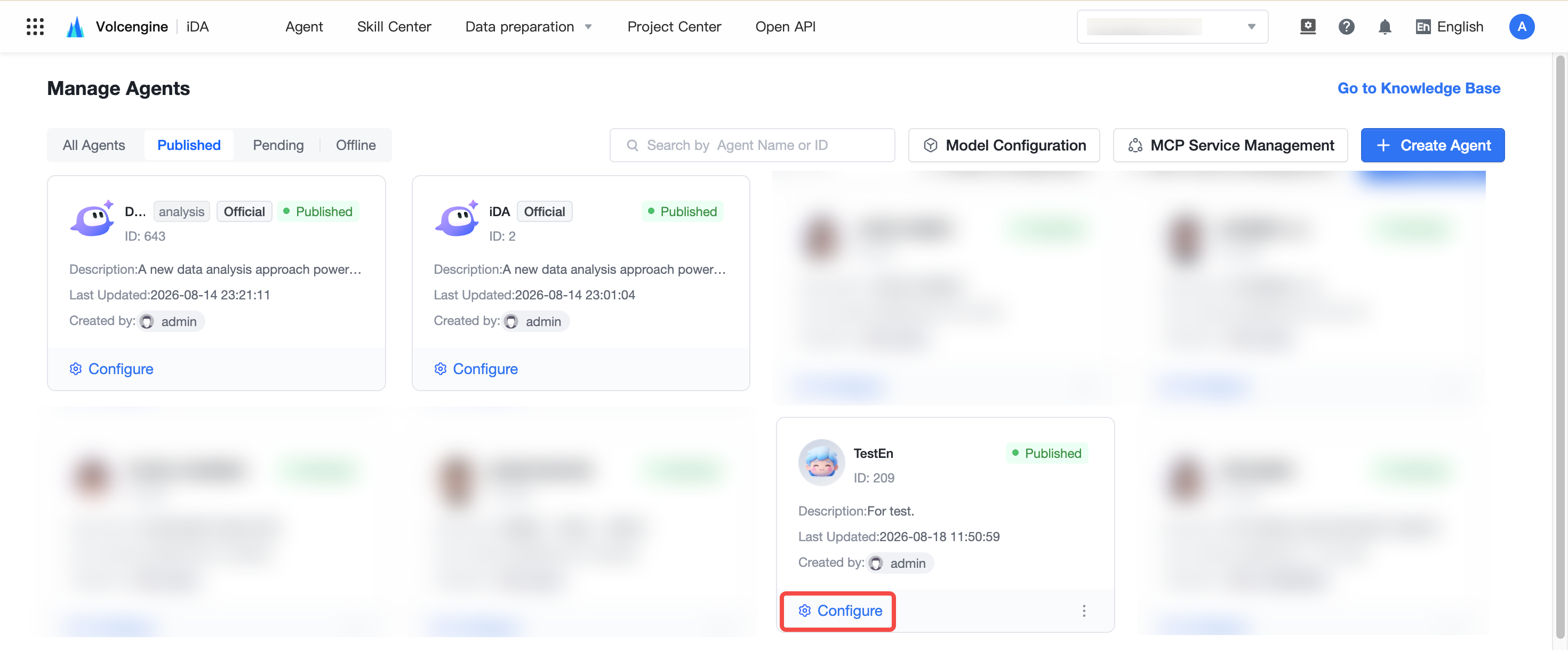The image size is (1568, 650).
Task: Click the search magnifier icon
Action: pos(632,145)
